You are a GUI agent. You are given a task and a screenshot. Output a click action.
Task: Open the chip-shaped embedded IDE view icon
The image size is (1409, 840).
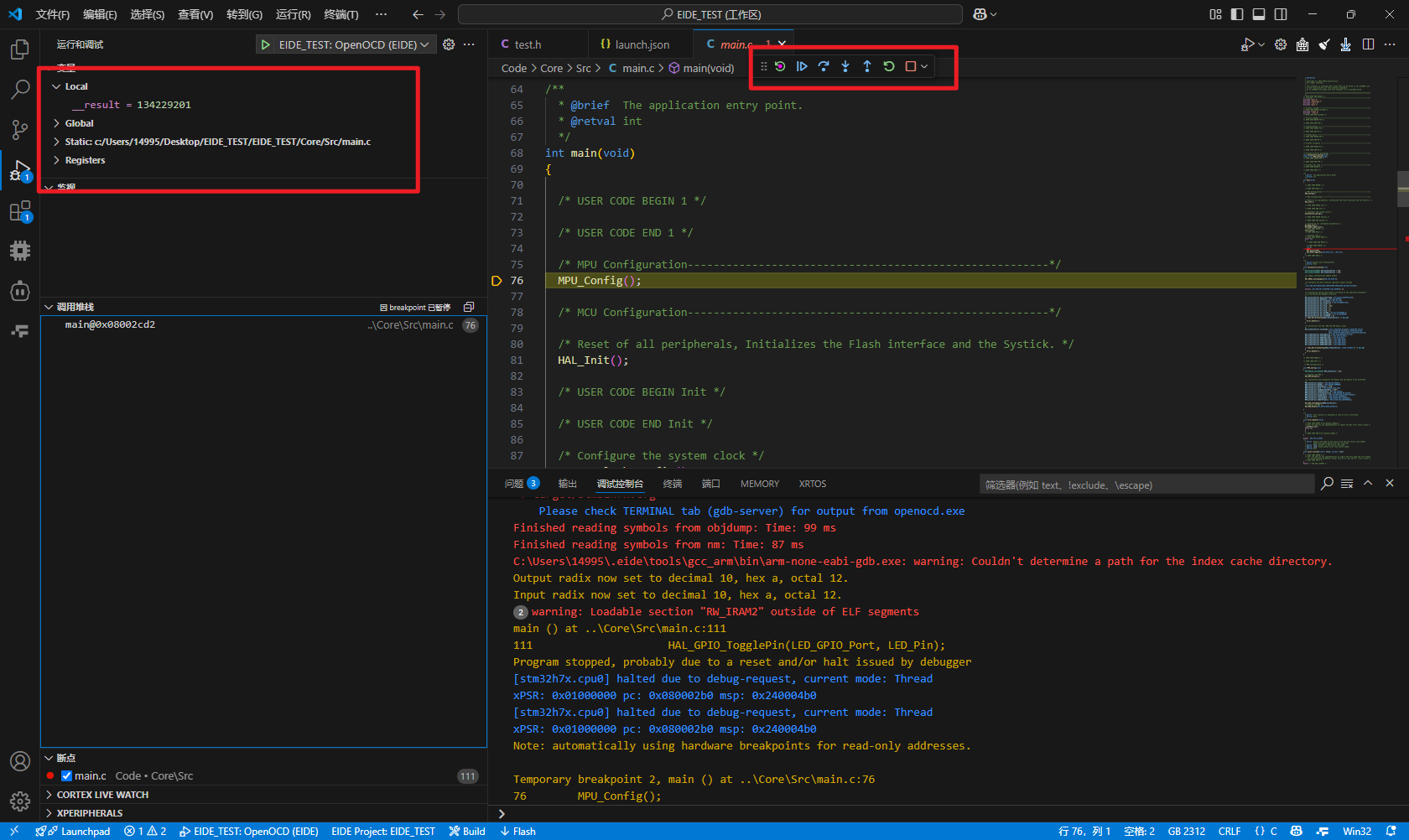point(19,251)
